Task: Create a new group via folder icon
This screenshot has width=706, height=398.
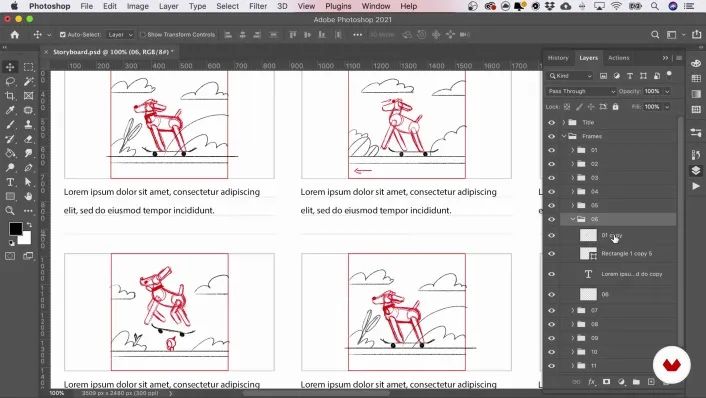Action: [x=636, y=382]
